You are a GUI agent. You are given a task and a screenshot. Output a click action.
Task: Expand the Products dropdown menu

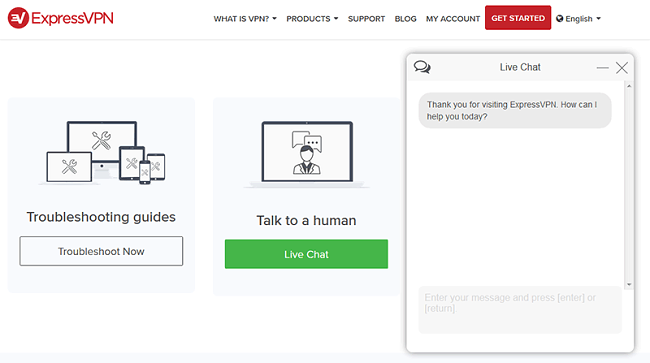pos(312,19)
